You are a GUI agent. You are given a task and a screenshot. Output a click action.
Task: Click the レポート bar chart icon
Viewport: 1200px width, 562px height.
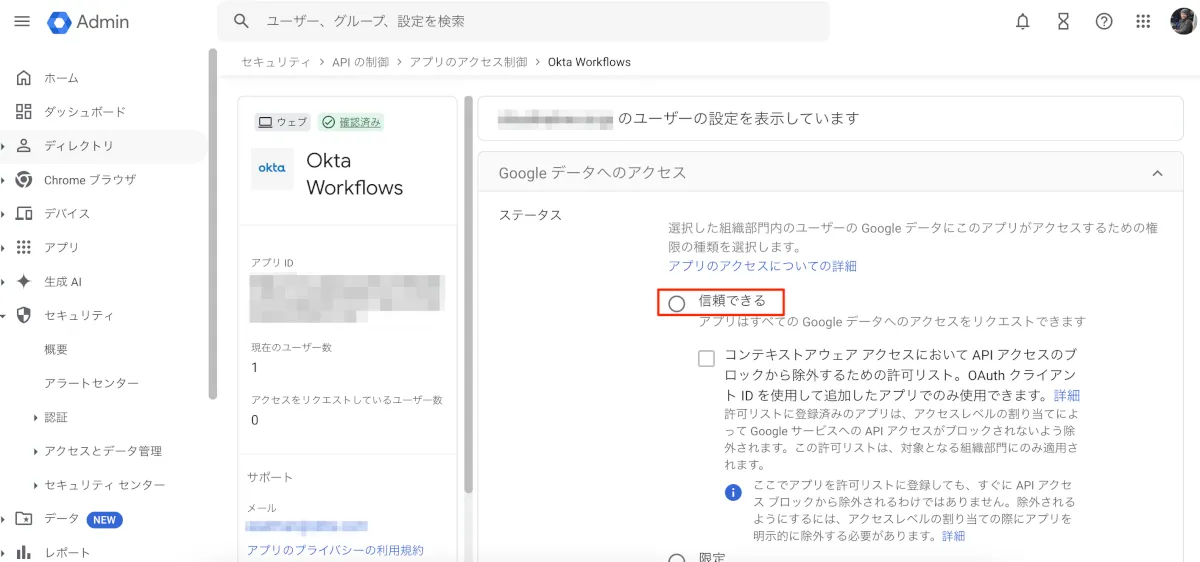24,552
